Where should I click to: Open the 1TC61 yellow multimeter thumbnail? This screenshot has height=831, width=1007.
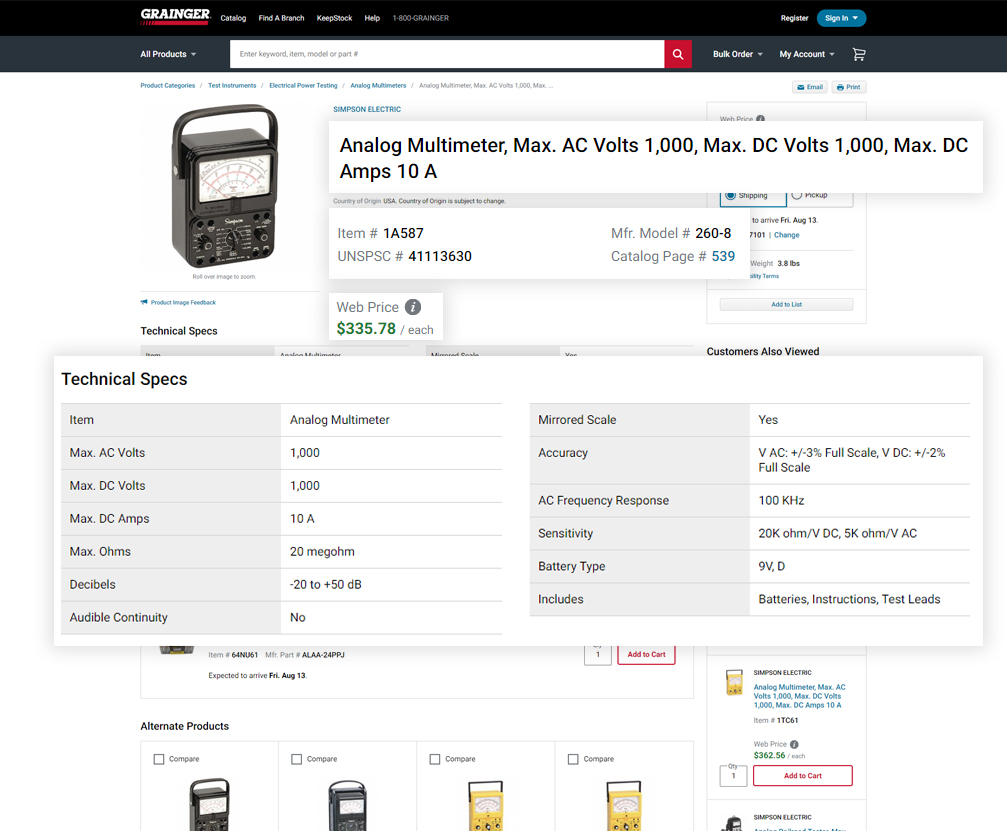[x=734, y=683]
